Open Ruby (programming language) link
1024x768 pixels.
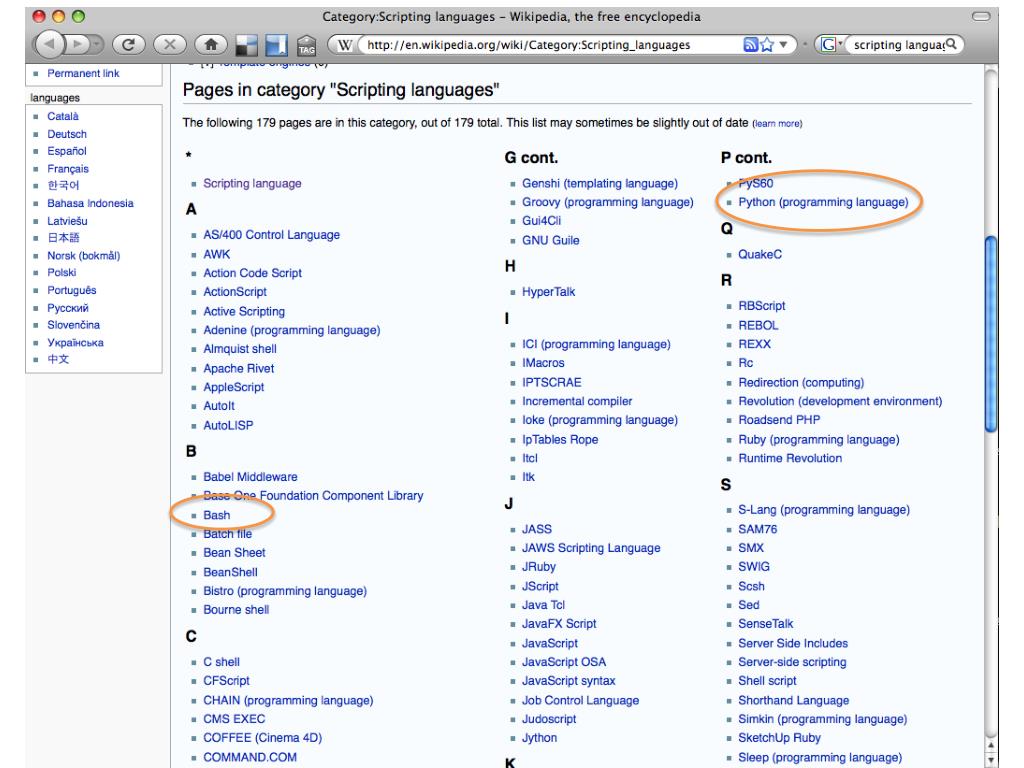818,440
